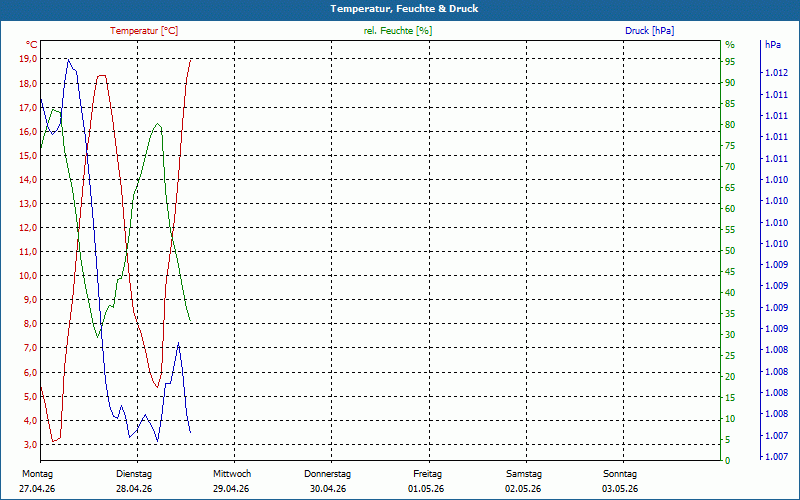Click the '14,0' temperature axis value
The width and height of the screenshot is (800, 500).
28,180
